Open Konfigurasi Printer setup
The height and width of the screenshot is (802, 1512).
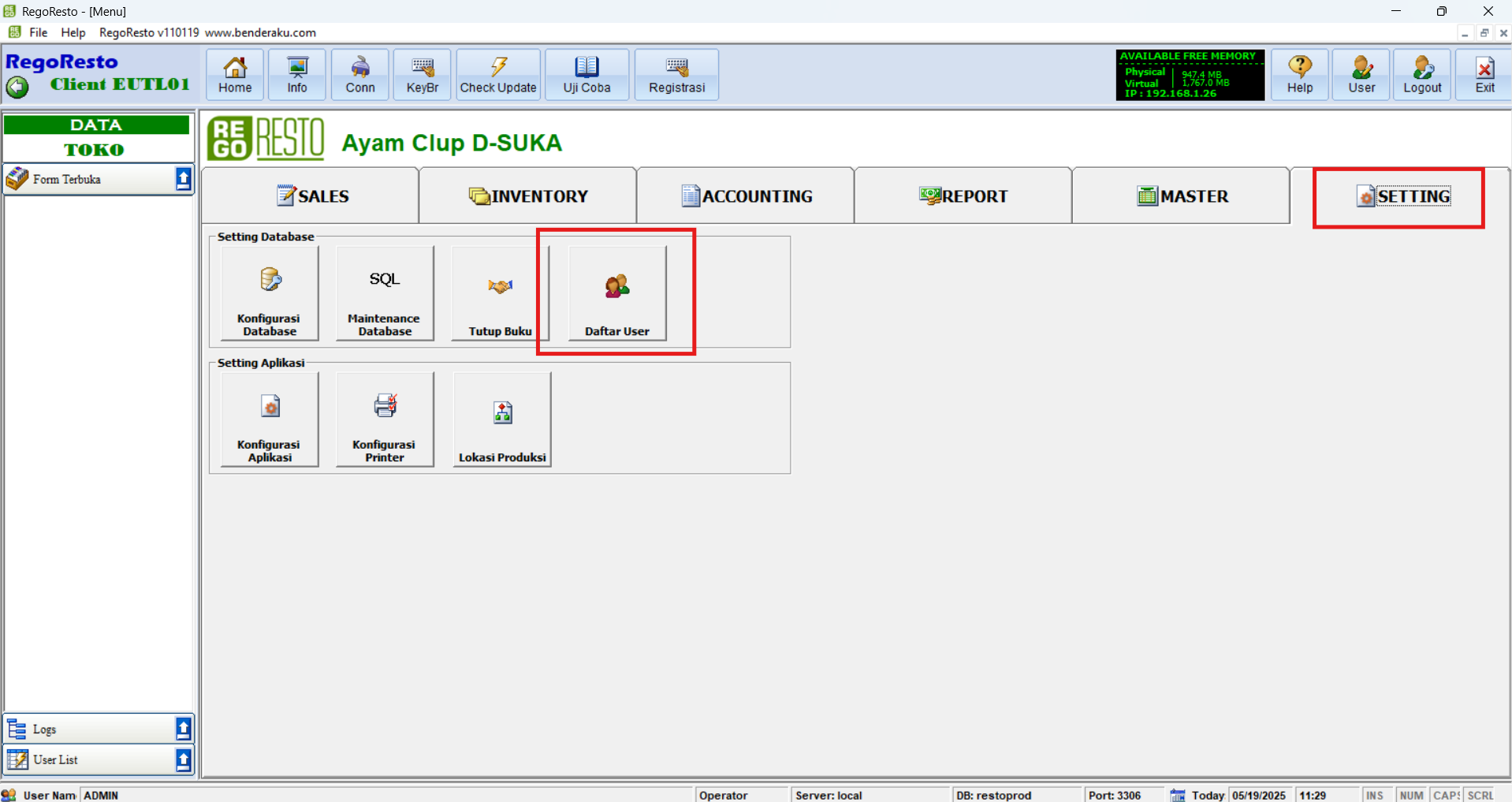(x=385, y=420)
